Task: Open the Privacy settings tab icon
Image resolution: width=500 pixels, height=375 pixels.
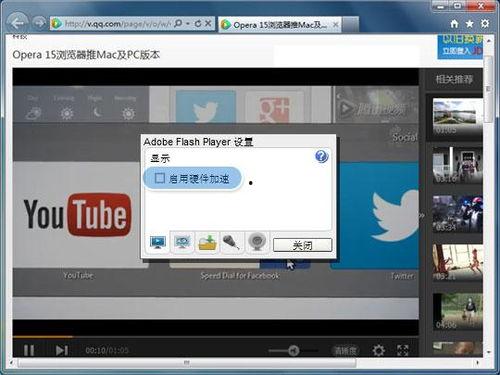Action: click(x=182, y=242)
